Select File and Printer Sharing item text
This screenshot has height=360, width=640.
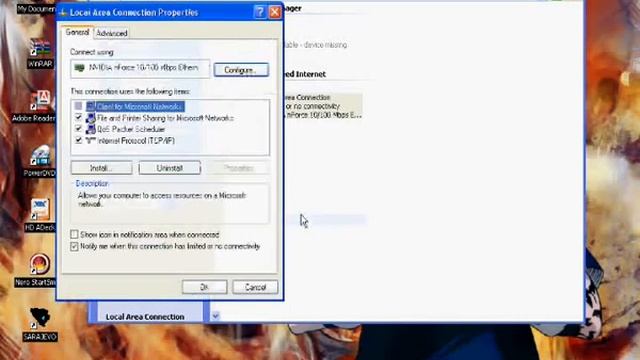pyautogui.click(x=165, y=118)
